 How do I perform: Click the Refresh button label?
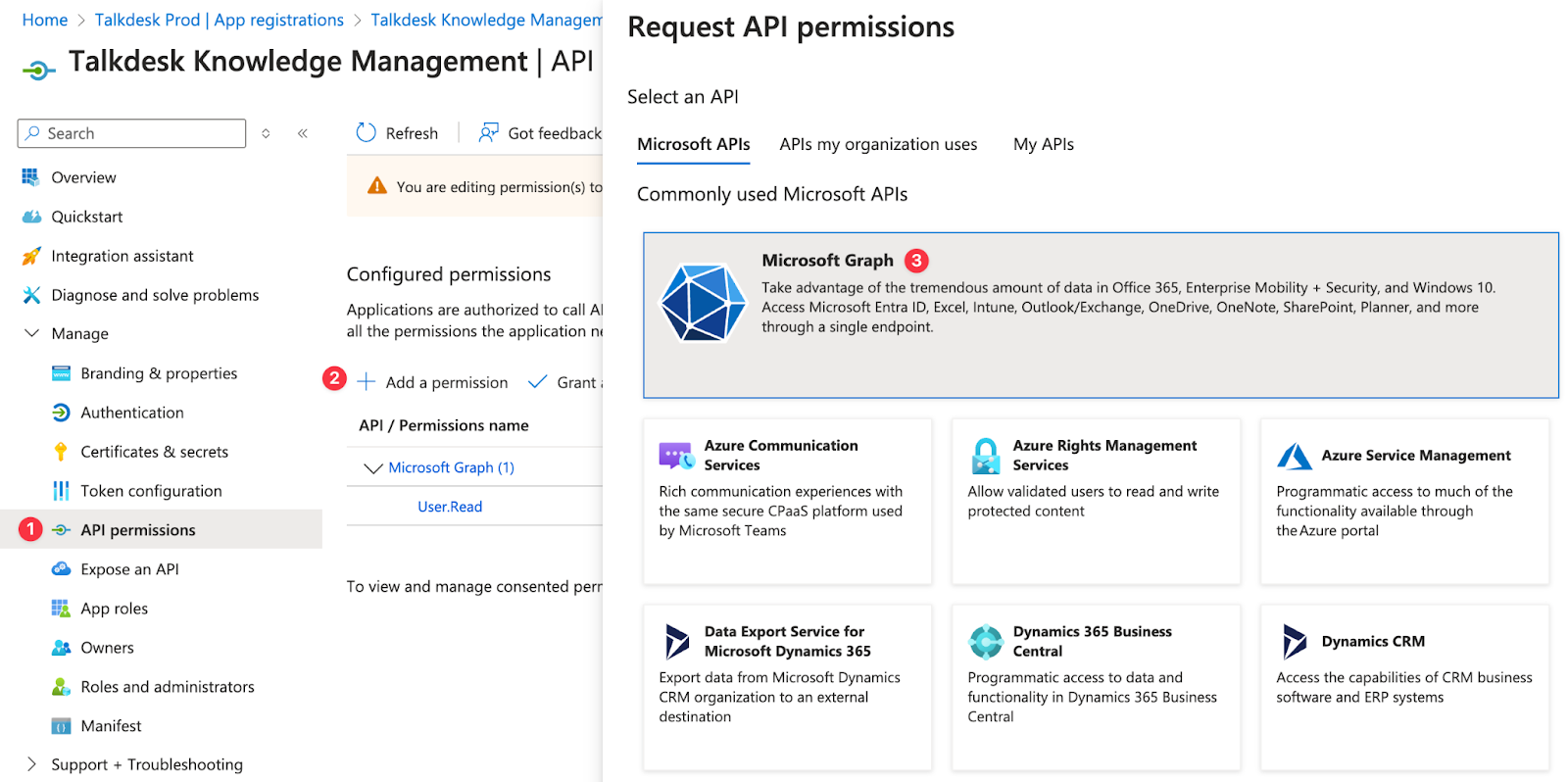[412, 133]
